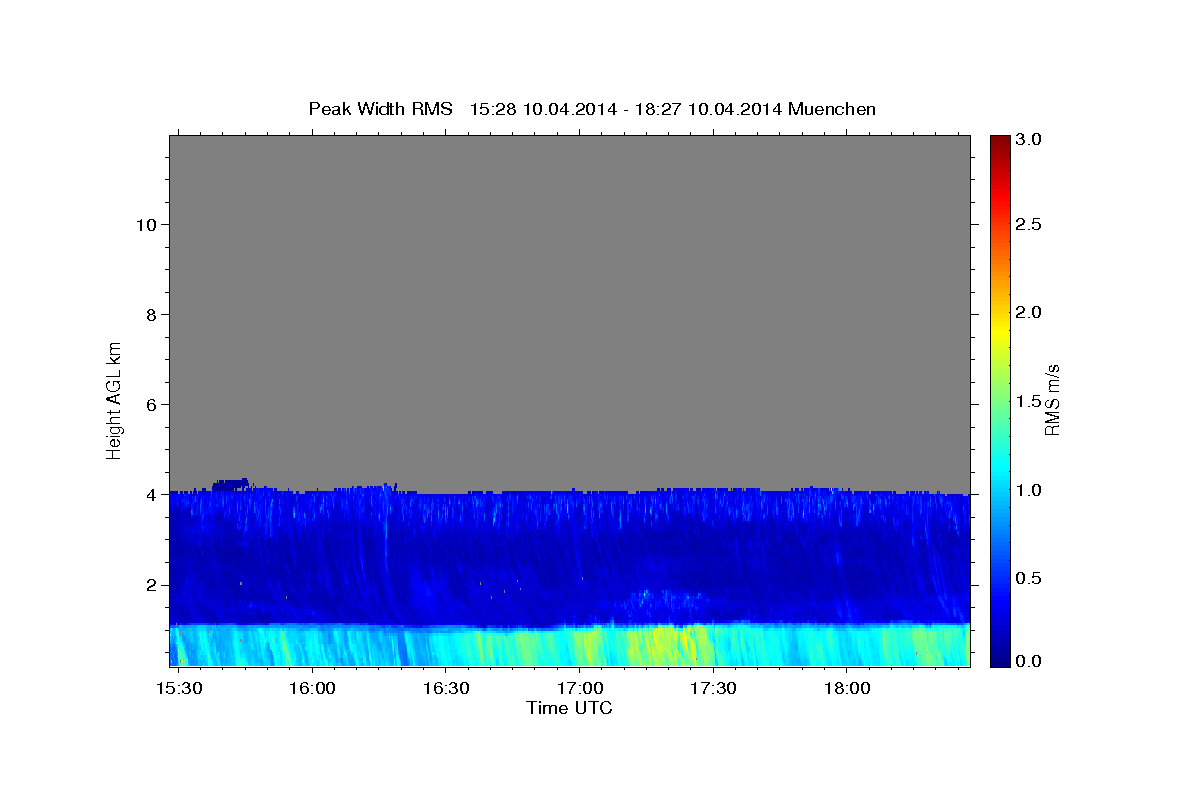The height and width of the screenshot is (800, 1200).
Task: Click the dark blue bump above 4 km near 15:40
Action: click(x=231, y=484)
